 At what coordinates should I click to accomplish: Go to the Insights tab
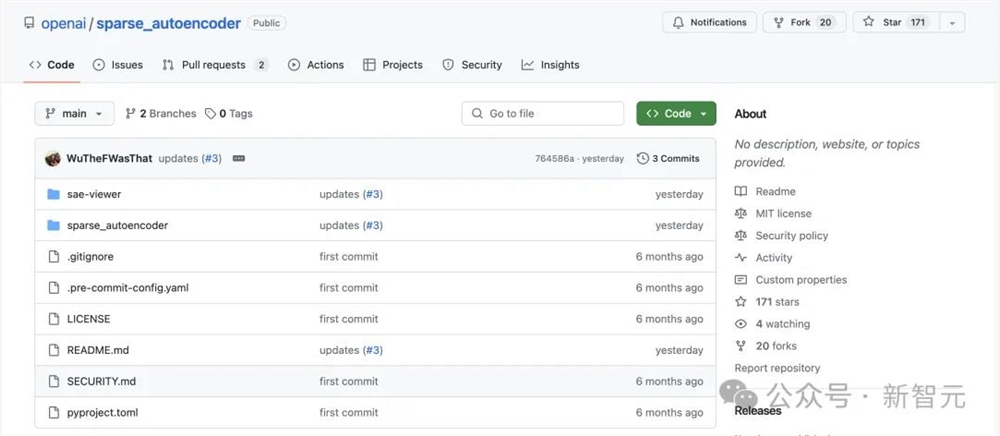tap(550, 65)
